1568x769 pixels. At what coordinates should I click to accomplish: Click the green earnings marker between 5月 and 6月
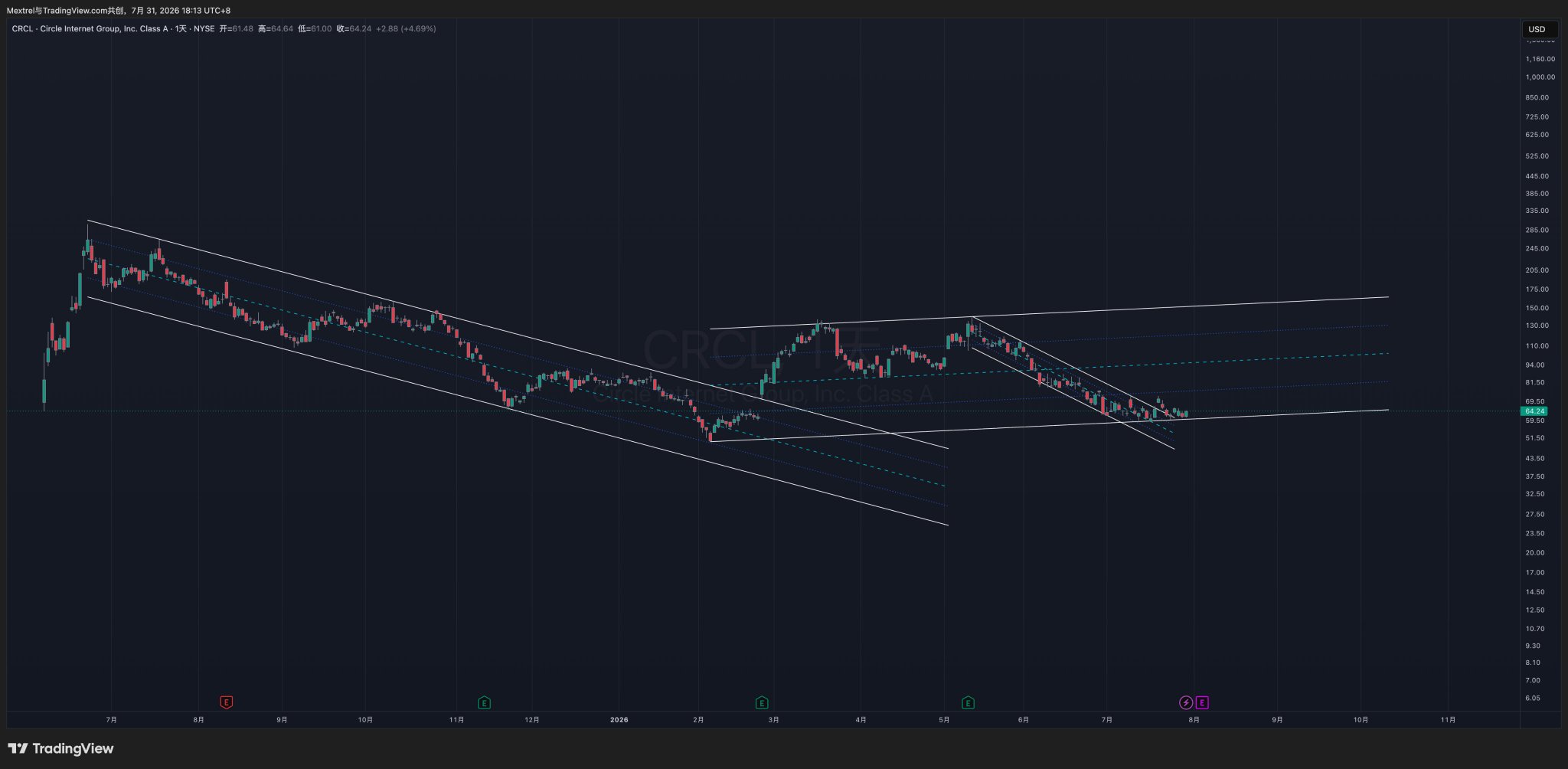[x=968, y=702]
